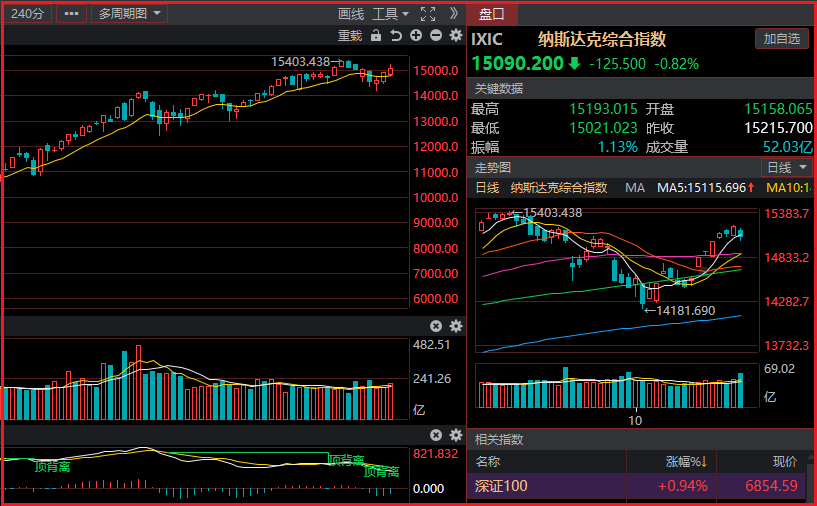Image resolution: width=817 pixels, height=506 pixels.
Task: Click the undo arrow icon
Action: pyautogui.click(x=396, y=35)
